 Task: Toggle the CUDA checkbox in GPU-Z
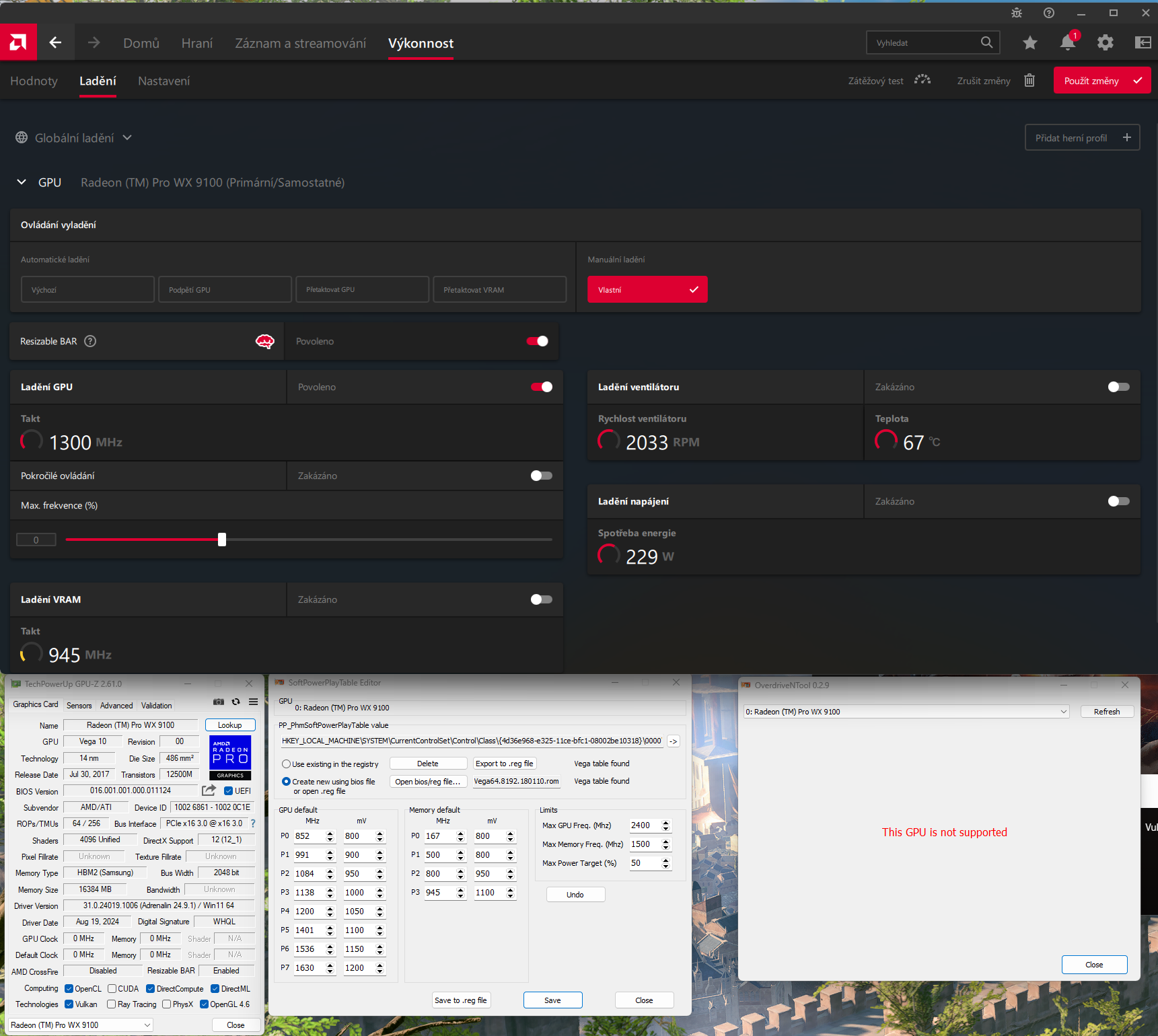[x=112, y=989]
